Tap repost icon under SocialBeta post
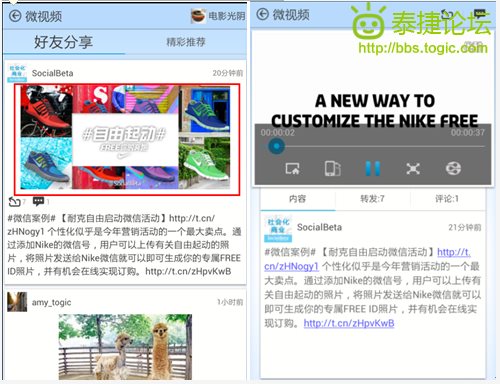Image resolution: width=500 pixels, height=384 pixels. click(14, 201)
